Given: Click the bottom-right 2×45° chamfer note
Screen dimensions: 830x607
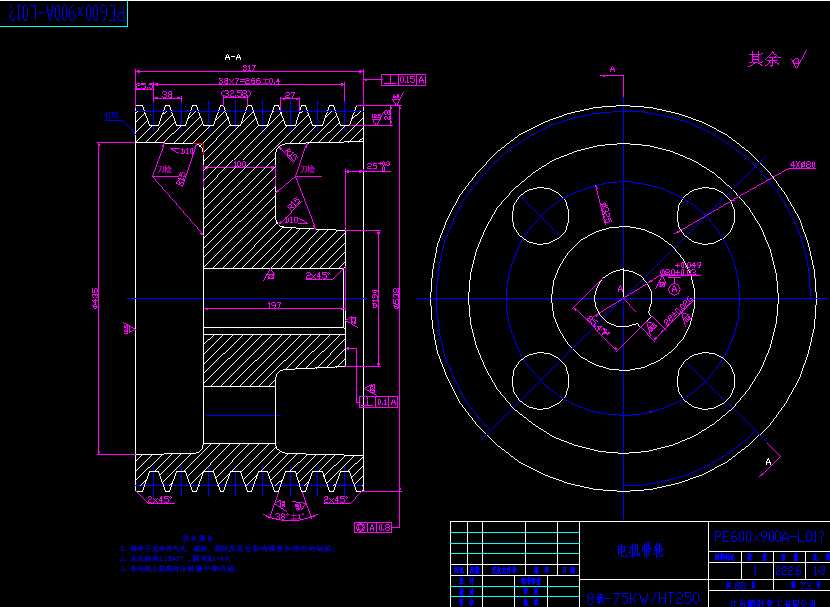Looking at the screenshot, I should [336, 500].
